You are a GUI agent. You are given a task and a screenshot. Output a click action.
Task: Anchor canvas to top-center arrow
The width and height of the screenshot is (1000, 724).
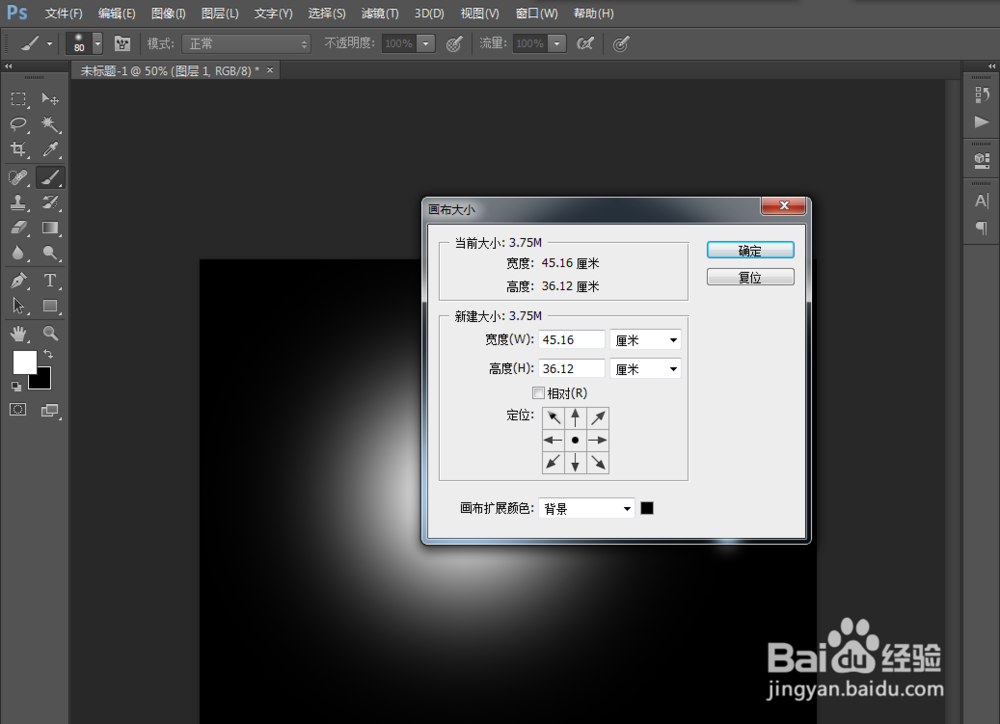[575, 418]
